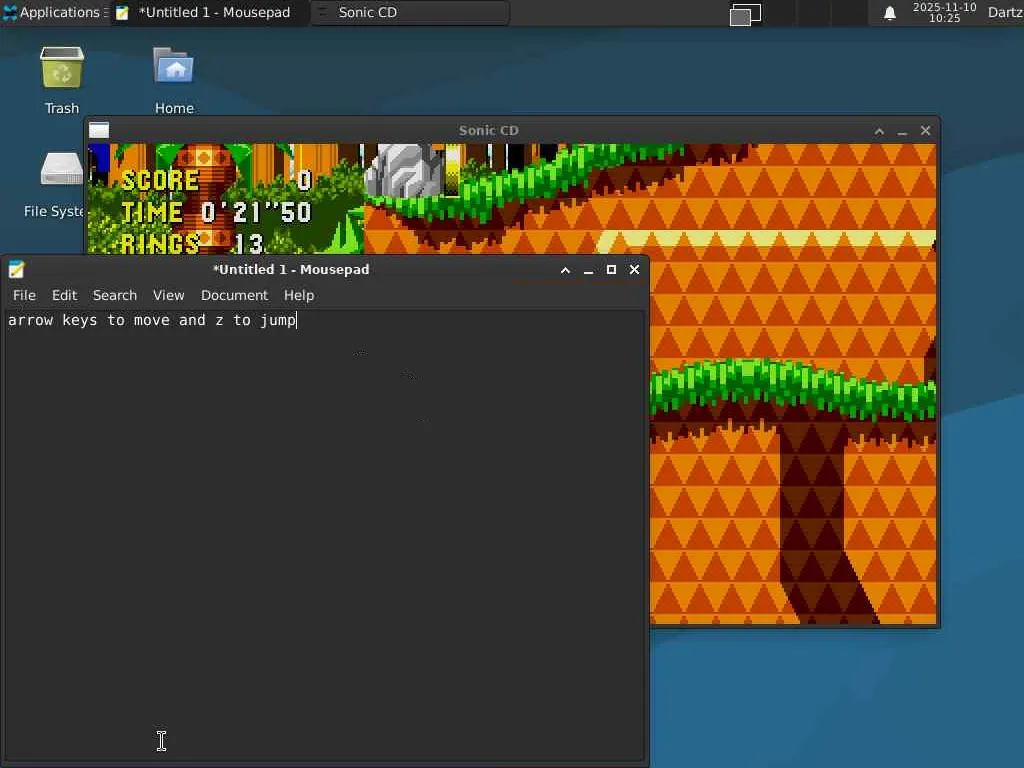Click the Sonic CD window menu icon

99,131
